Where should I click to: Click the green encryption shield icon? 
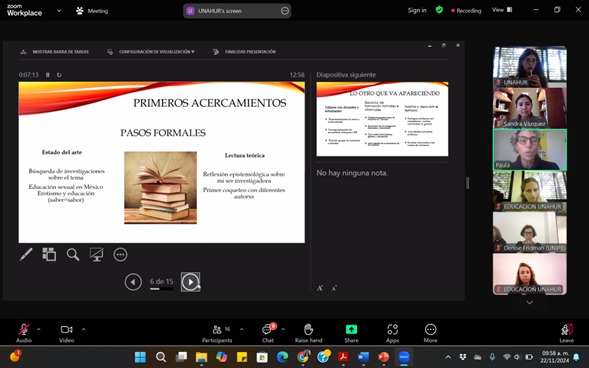pyautogui.click(x=439, y=10)
